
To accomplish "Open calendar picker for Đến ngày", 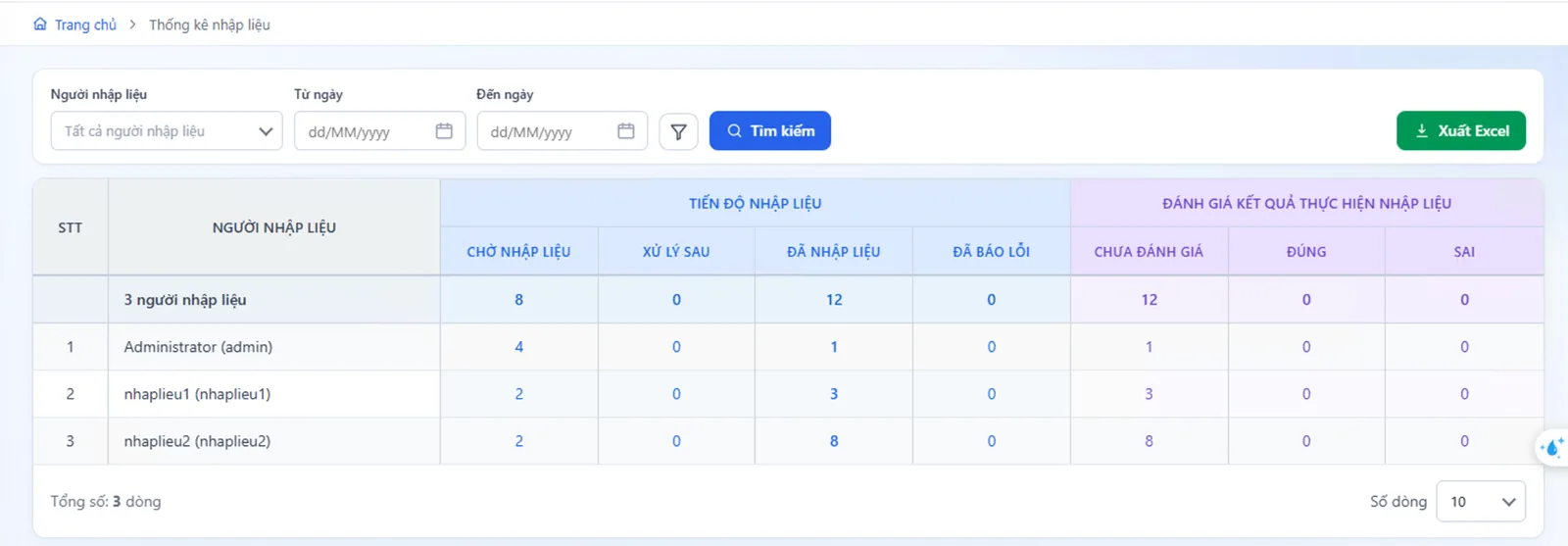I will point(626,131).
